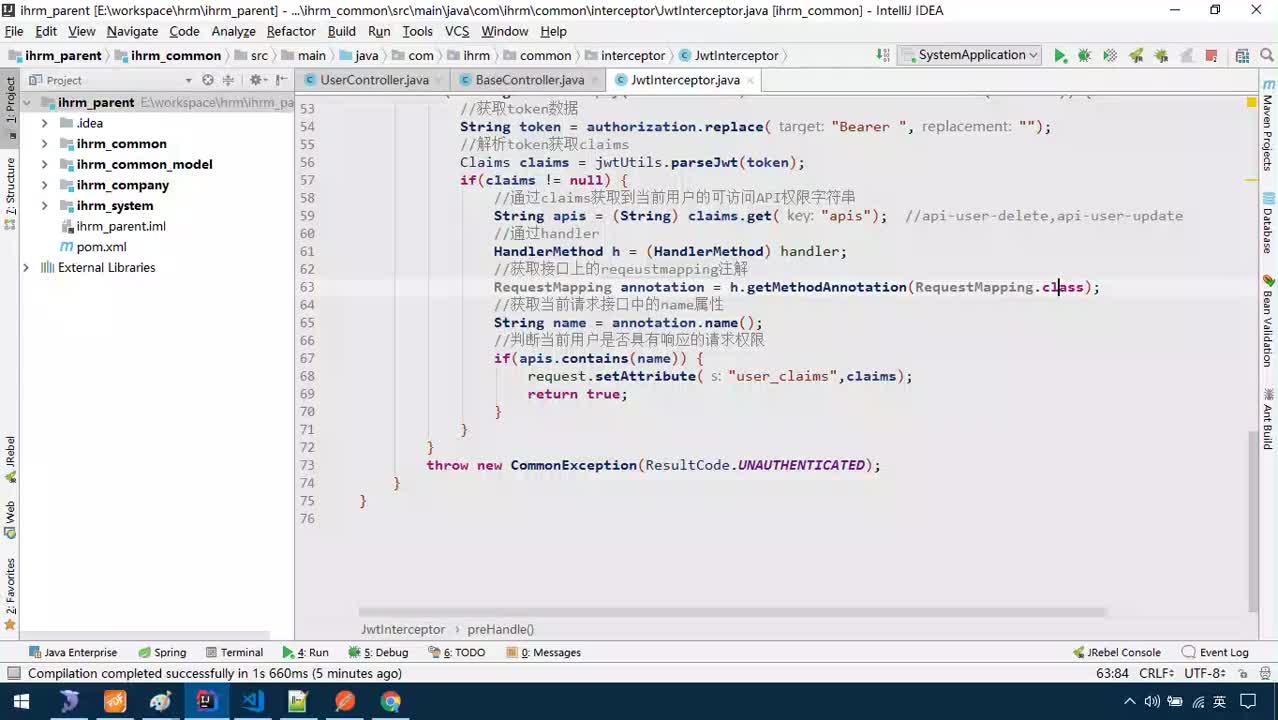The width and height of the screenshot is (1278, 720).
Task: Toggle the JRebel side tool window
Action: pyautogui.click(x=11, y=458)
